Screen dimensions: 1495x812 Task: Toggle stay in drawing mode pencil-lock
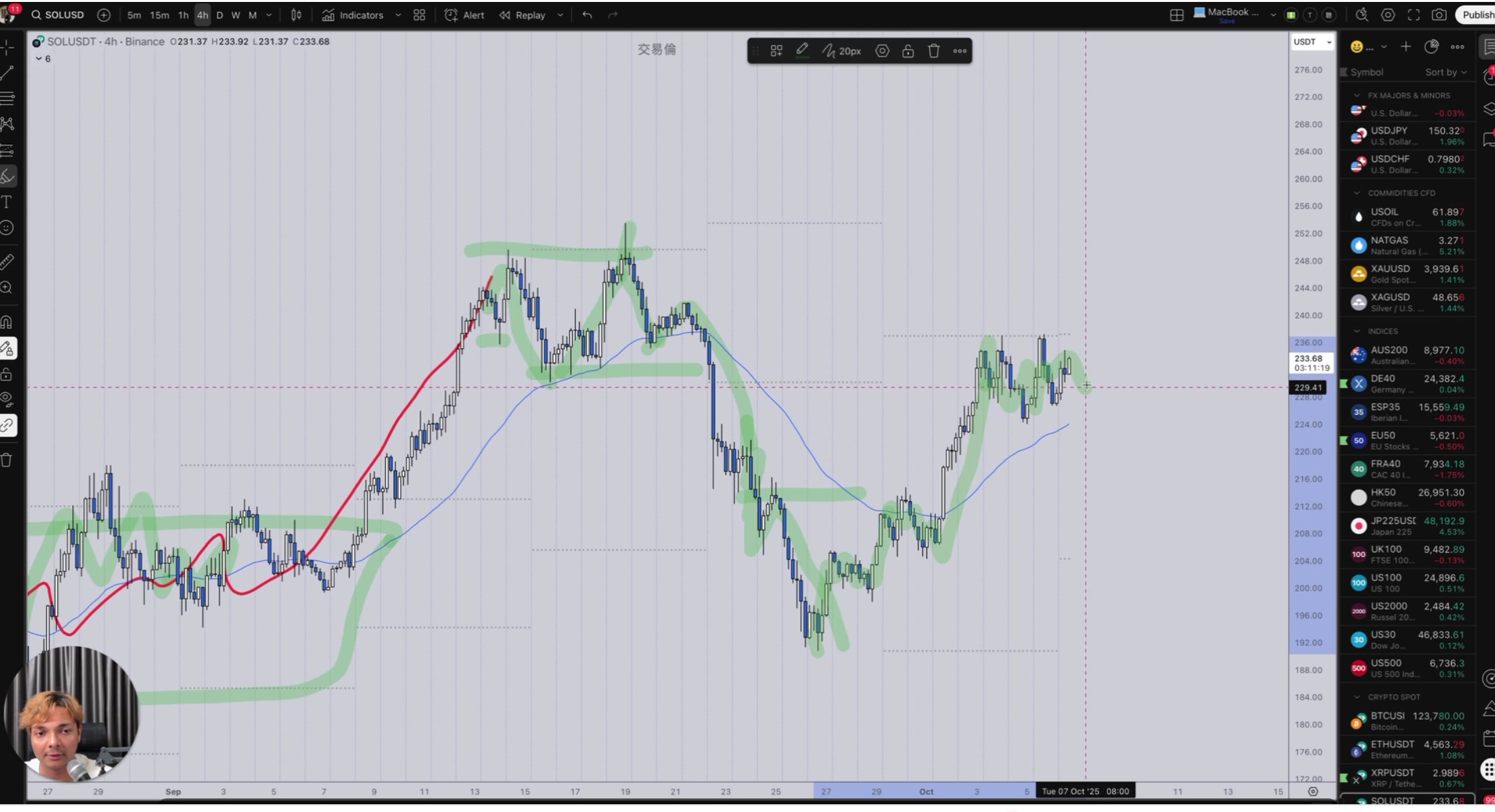(x=7, y=349)
